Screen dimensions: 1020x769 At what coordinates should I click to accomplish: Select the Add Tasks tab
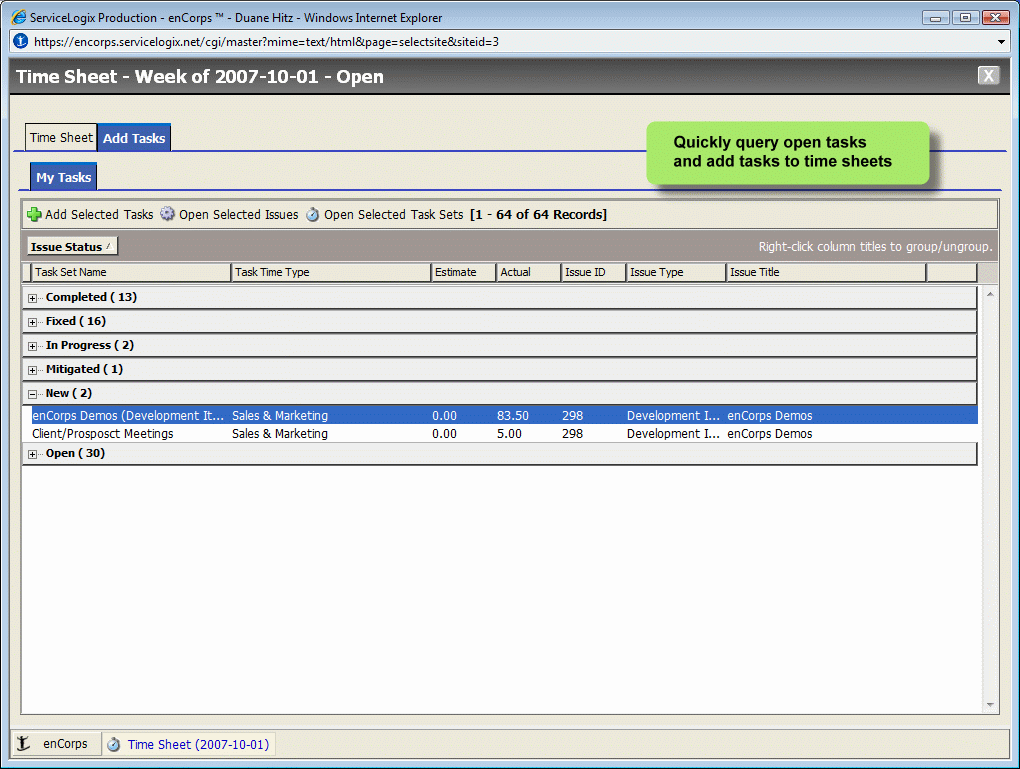coord(134,137)
